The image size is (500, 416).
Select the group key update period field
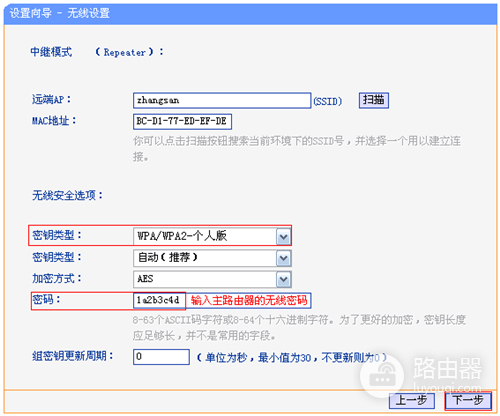pyautogui.click(x=161, y=357)
